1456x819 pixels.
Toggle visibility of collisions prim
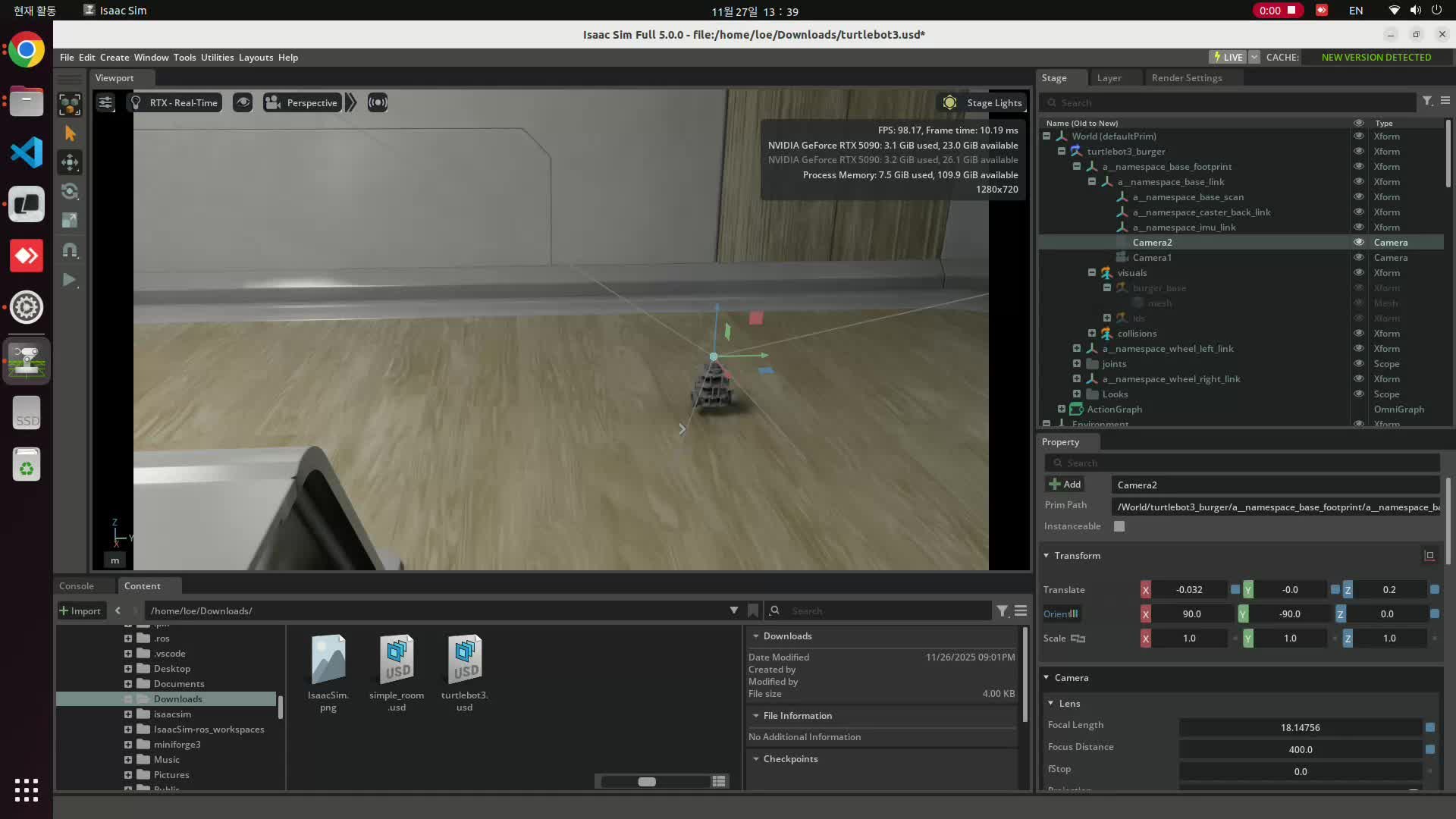point(1358,334)
